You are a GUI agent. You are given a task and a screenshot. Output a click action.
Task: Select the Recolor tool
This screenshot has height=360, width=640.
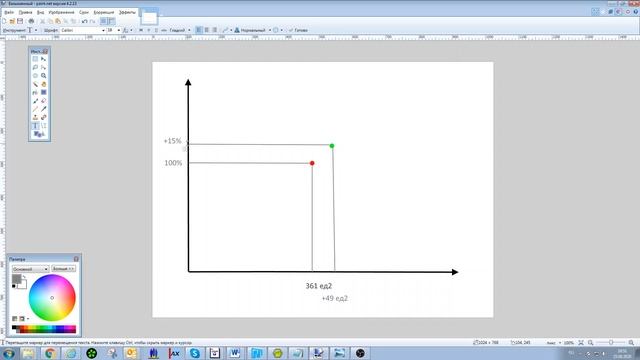[44, 118]
